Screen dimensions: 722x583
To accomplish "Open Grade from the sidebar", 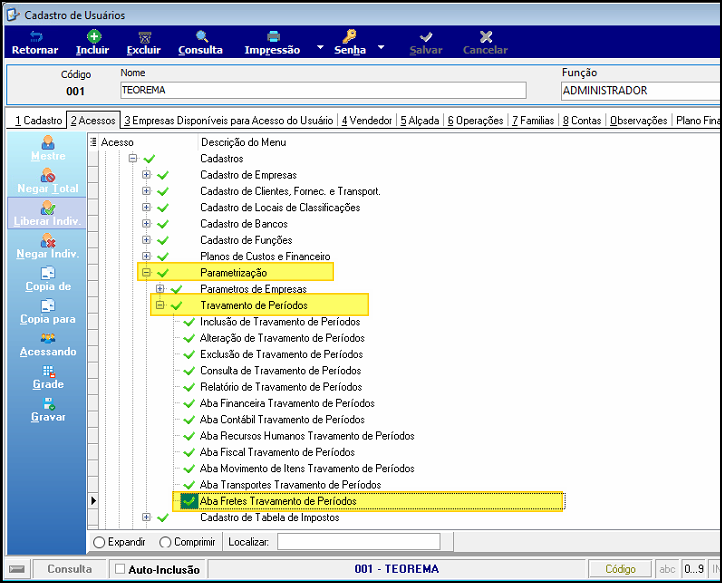I will pyautogui.click(x=48, y=377).
